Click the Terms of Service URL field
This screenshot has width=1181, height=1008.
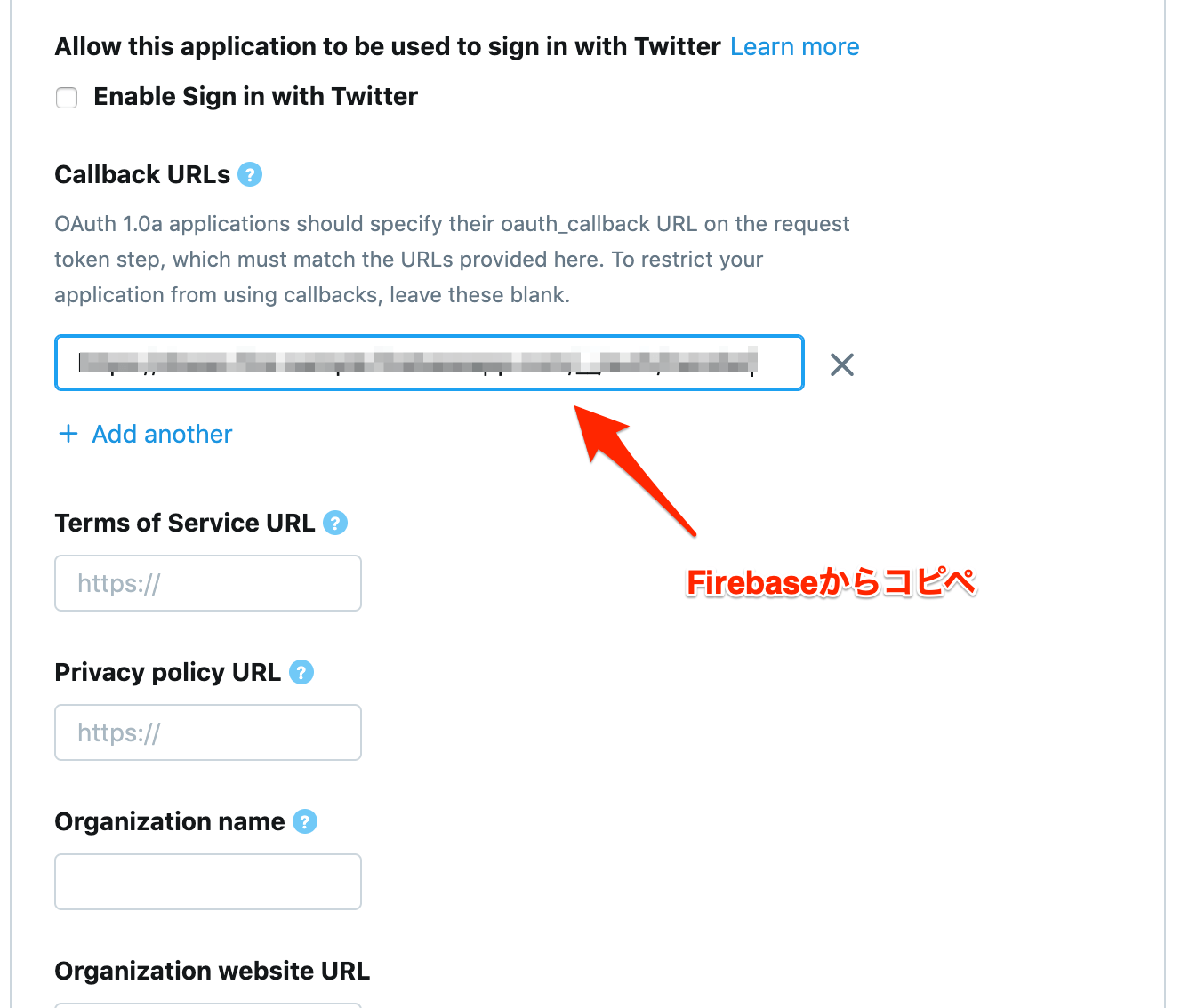tap(208, 583)
